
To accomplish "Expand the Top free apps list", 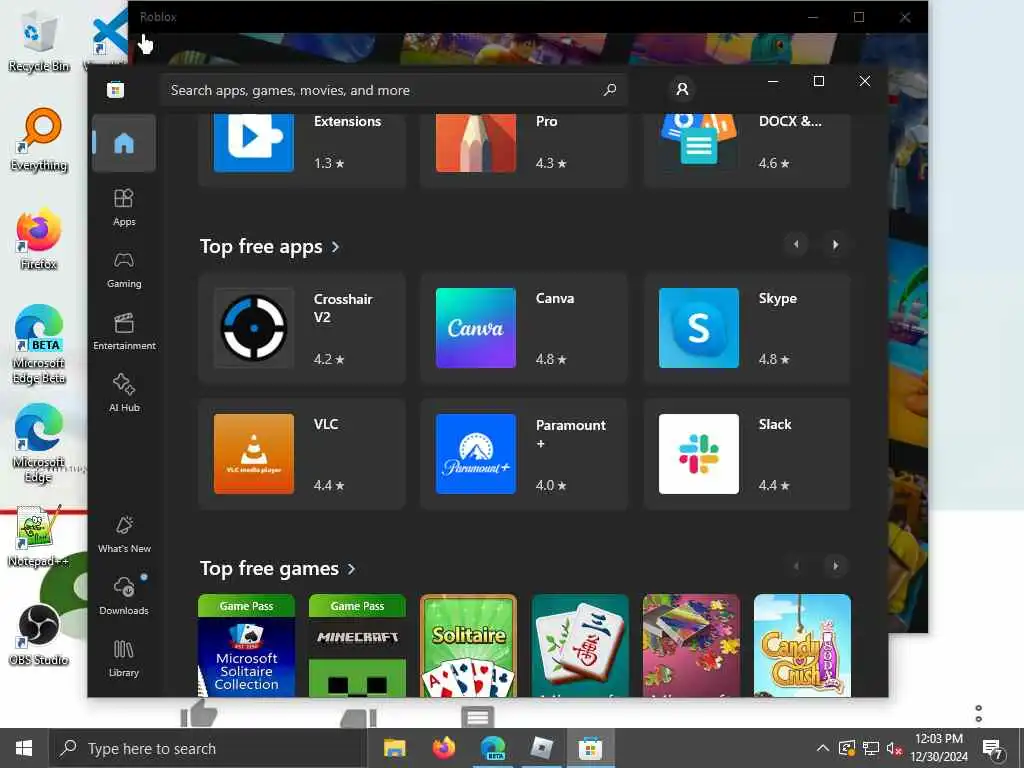I will click(270, 247).
